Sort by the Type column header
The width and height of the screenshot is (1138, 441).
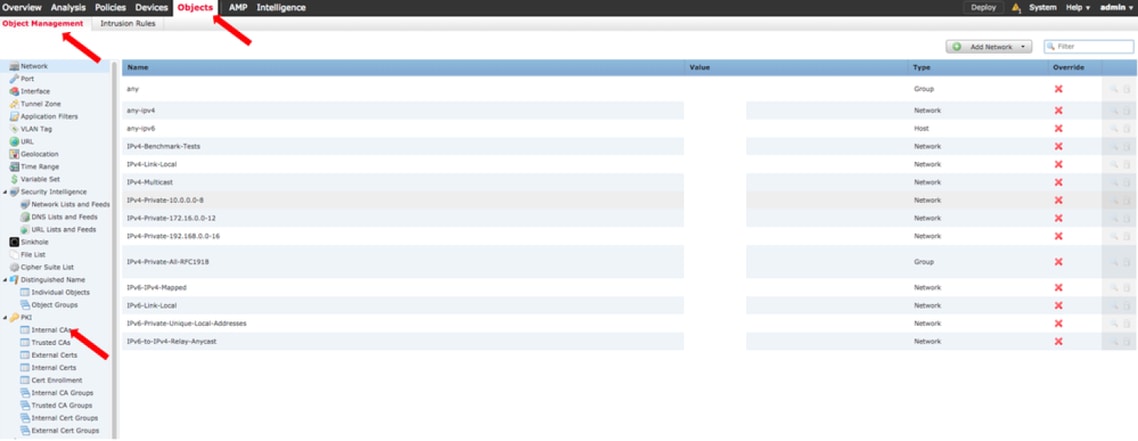922,67
